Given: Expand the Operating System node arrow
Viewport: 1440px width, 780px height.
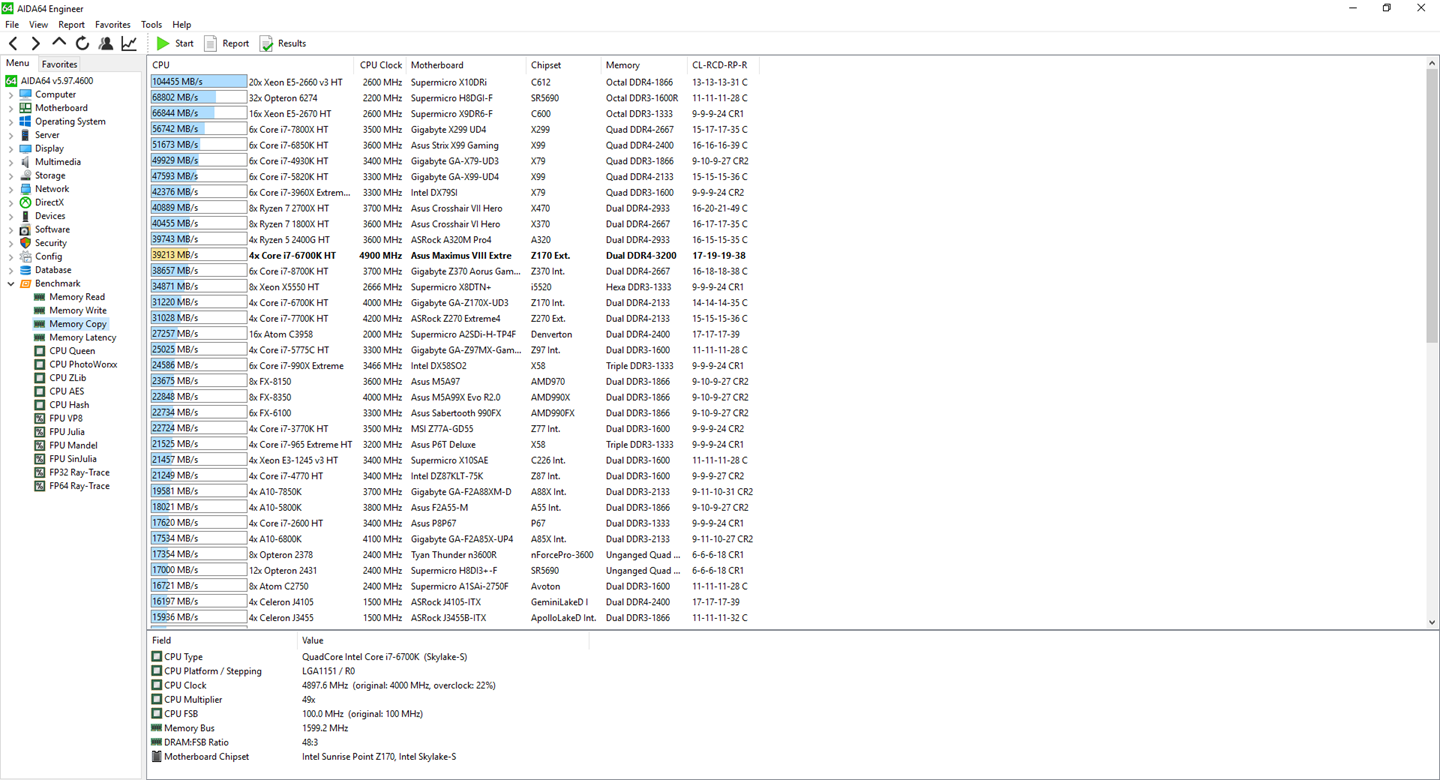Looking at the screenshot, I should tap(11, 121).
